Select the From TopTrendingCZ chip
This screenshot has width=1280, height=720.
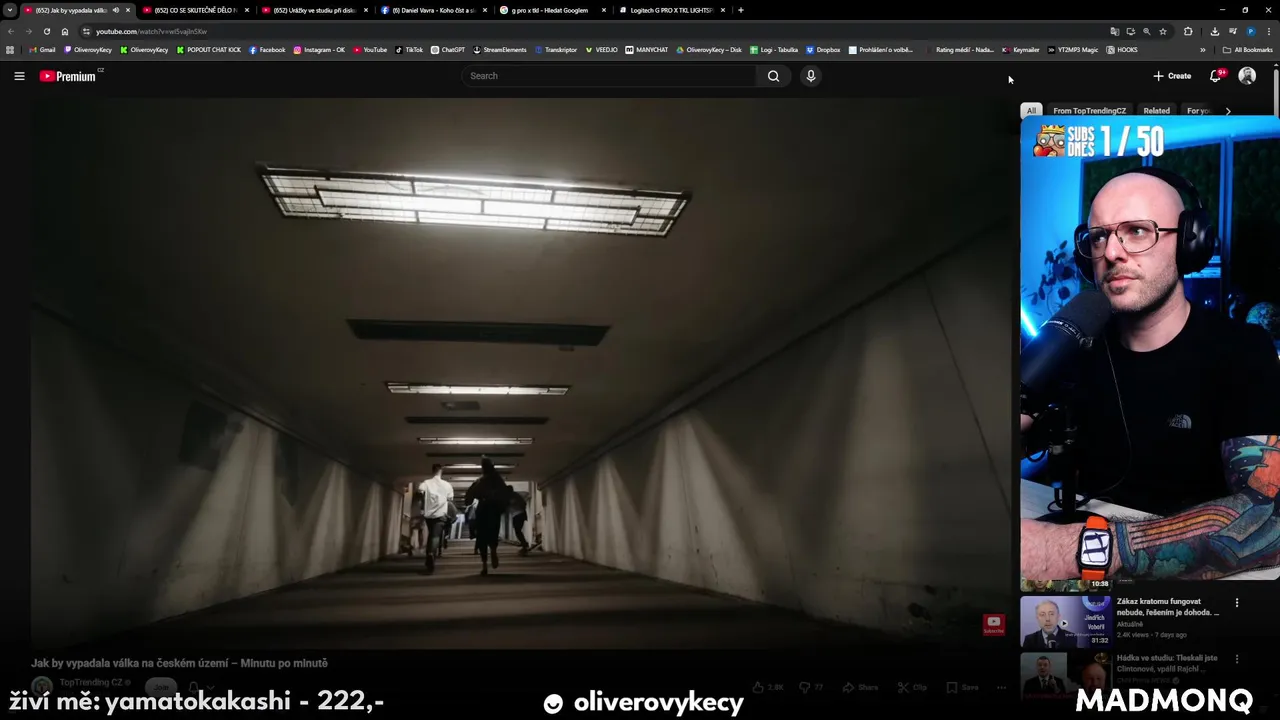(1089, 111)
